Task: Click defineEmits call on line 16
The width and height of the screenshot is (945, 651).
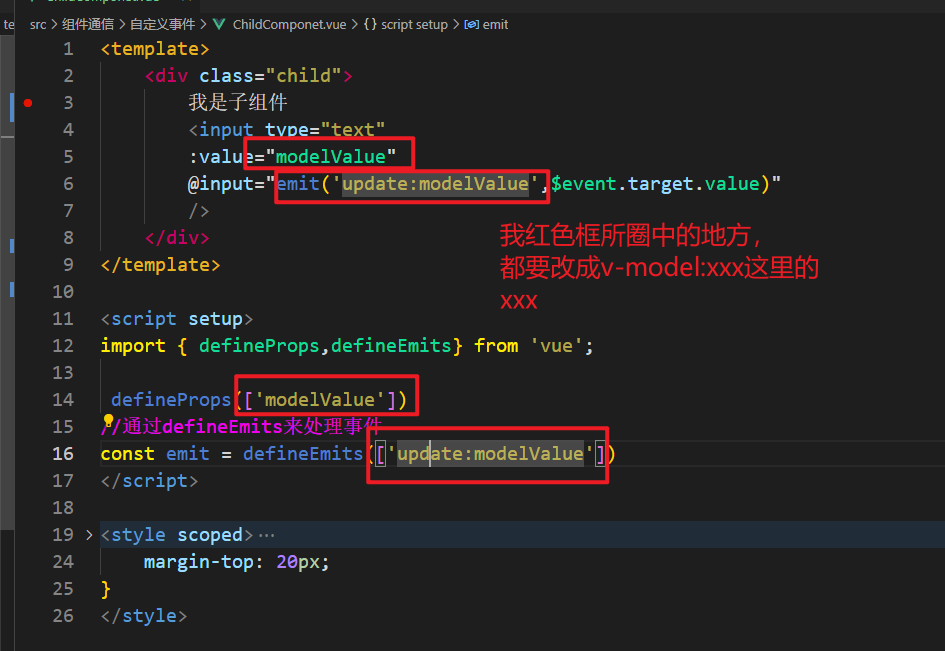Action: tap(303, 453)
